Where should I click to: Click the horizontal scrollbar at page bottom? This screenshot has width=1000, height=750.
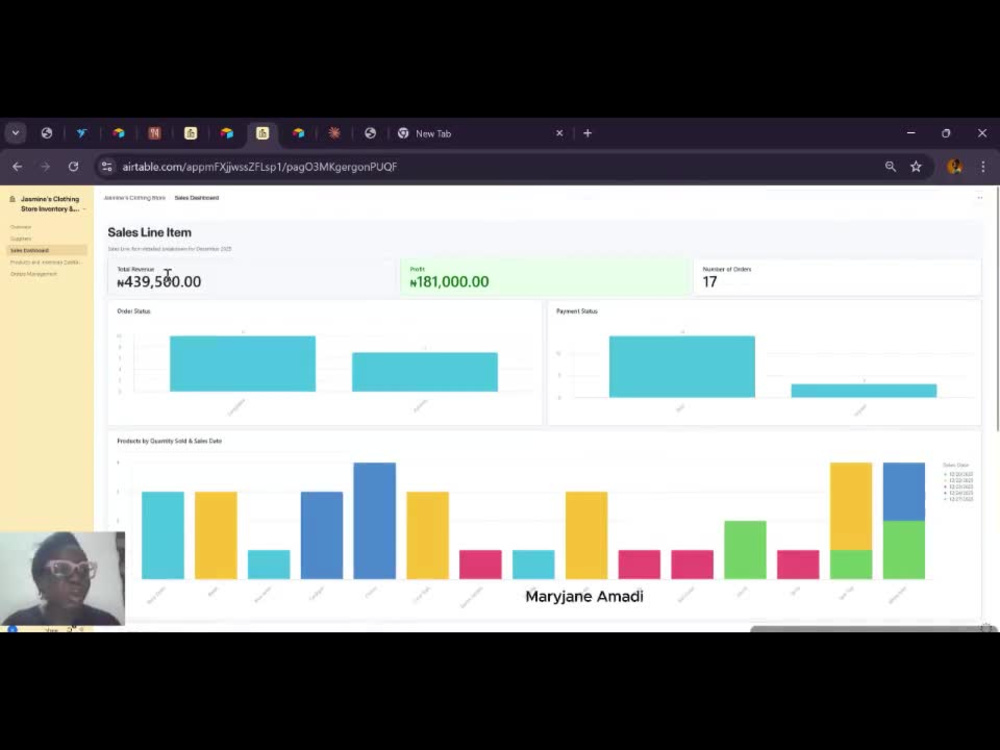point(872,629)
